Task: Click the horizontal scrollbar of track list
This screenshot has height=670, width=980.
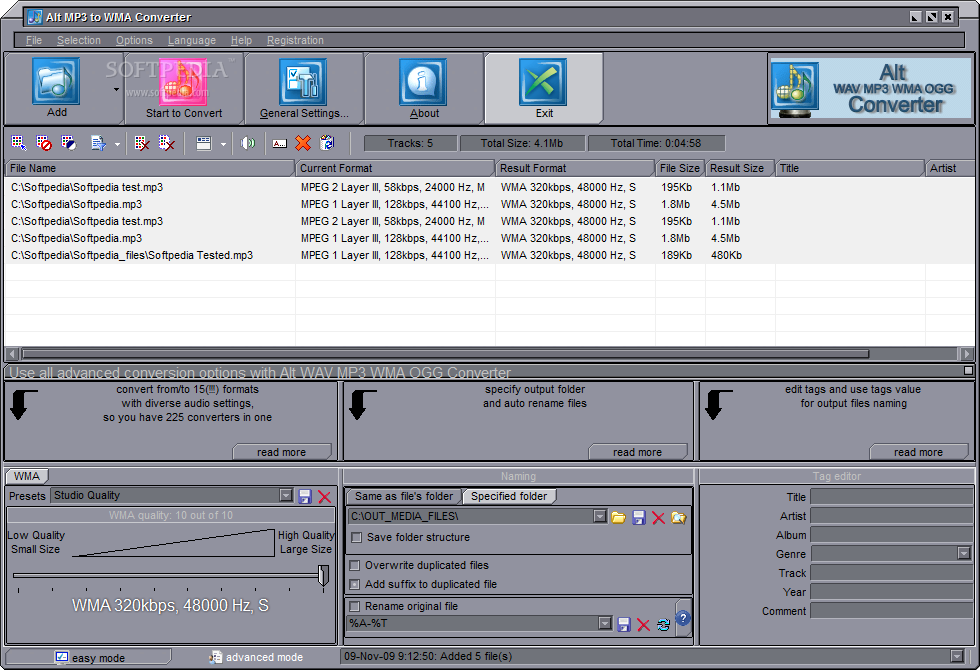Action: tap(445, 354)
